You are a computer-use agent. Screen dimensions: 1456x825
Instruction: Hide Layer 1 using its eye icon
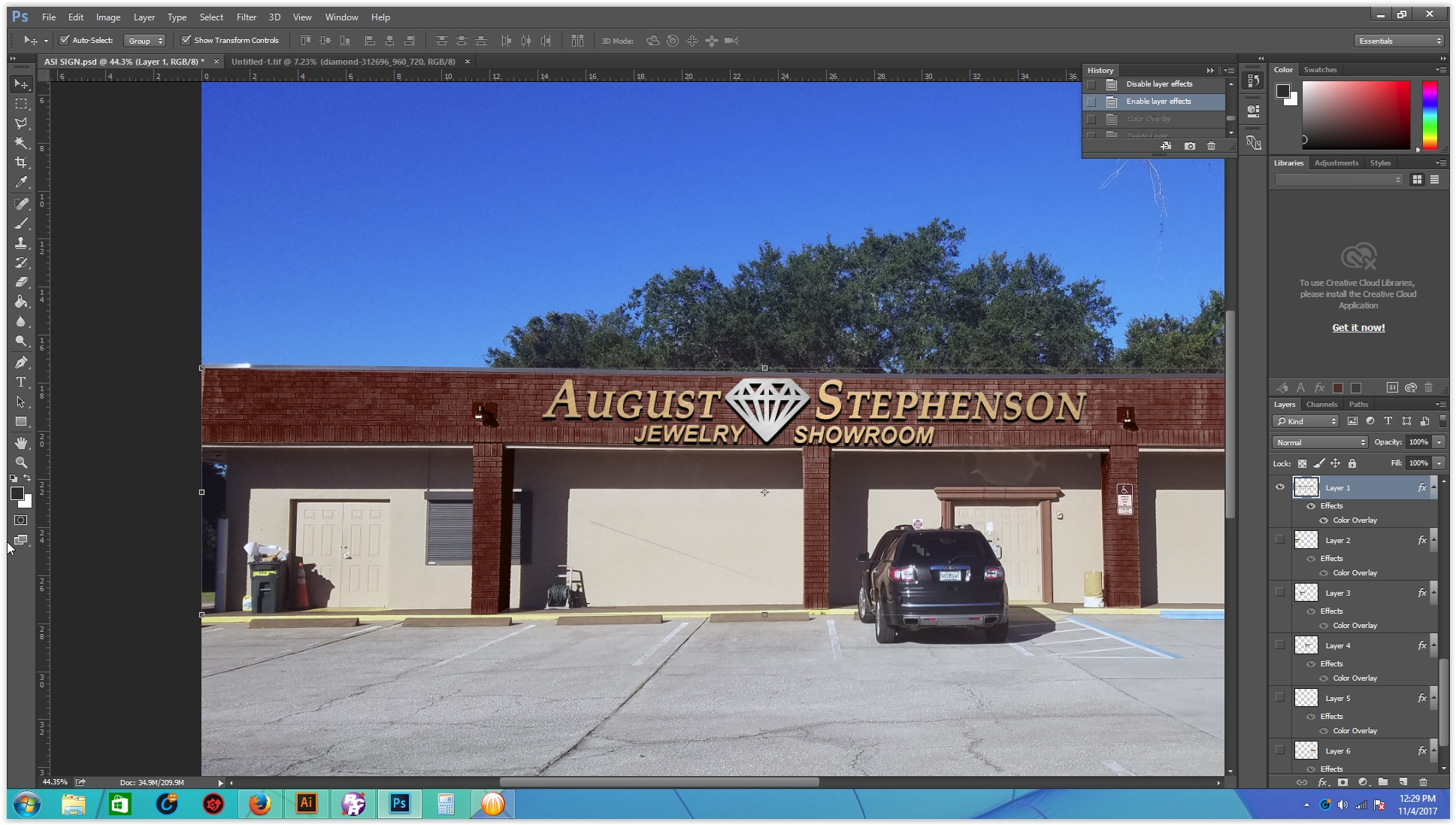point(1280,487)
